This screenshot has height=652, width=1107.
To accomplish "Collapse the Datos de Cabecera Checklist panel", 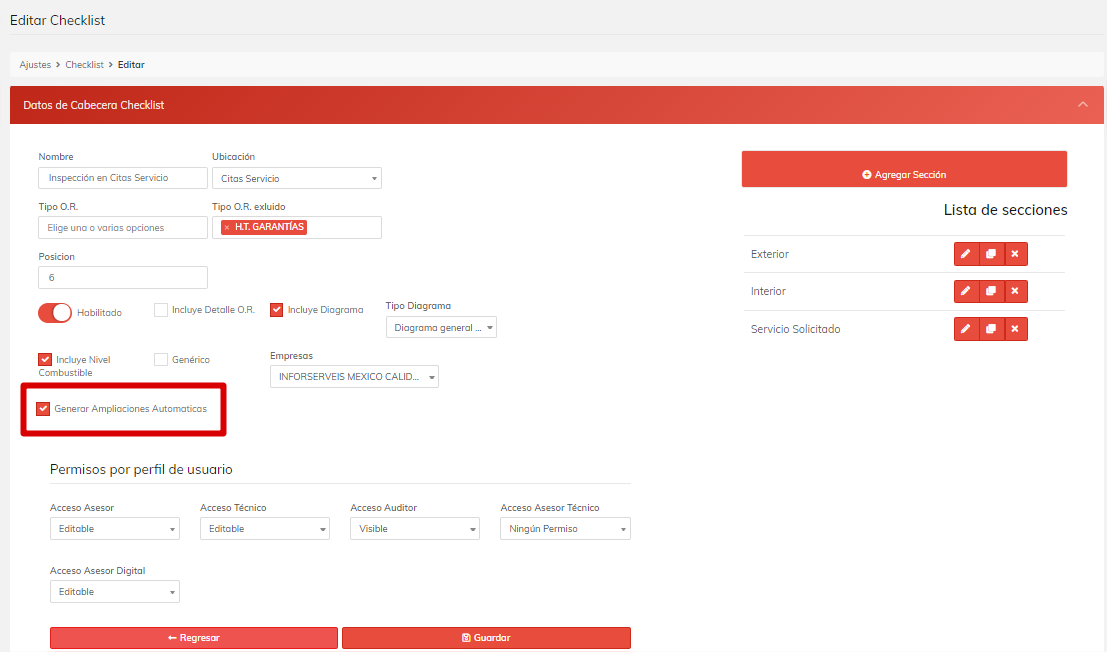I will click(1083, 105).
